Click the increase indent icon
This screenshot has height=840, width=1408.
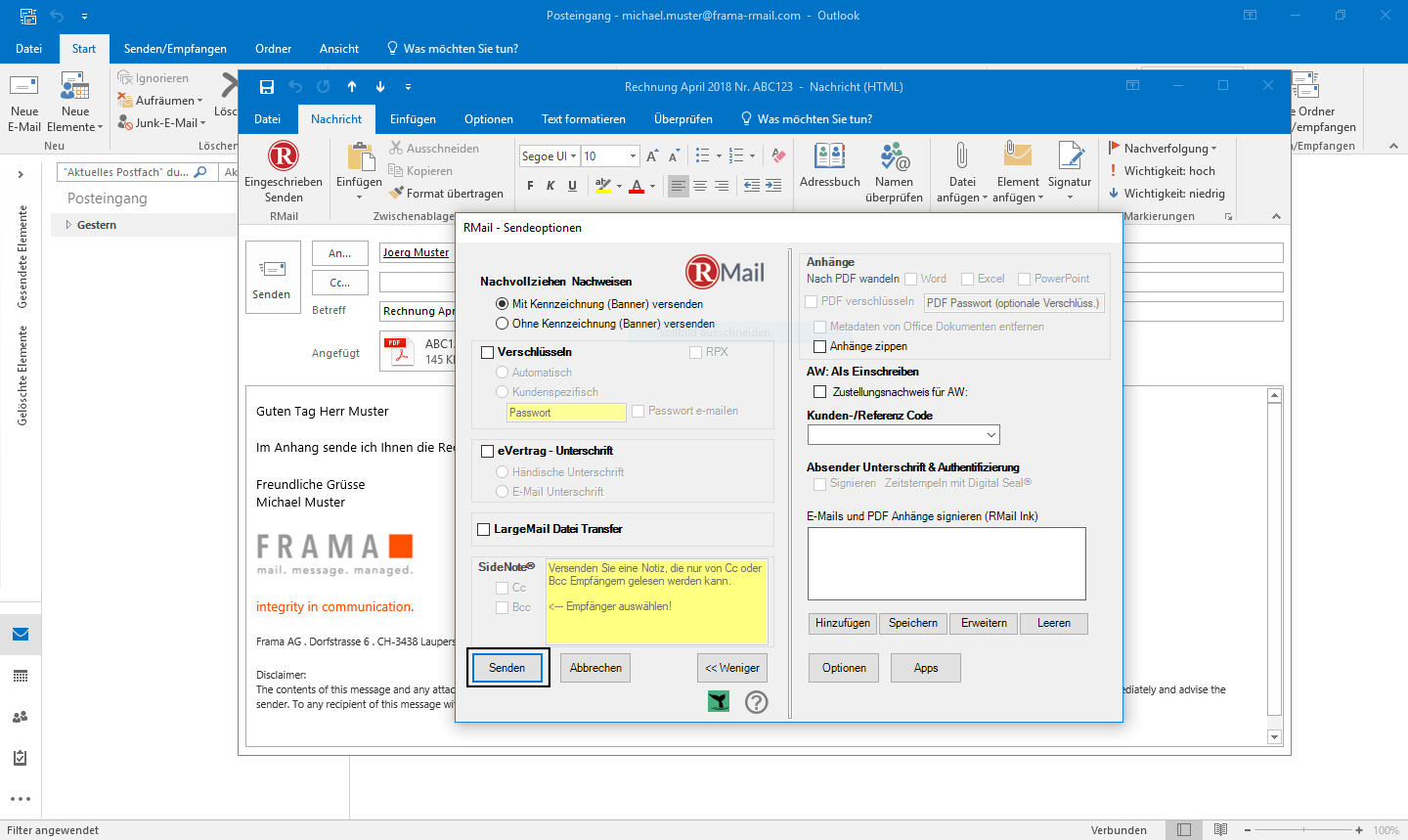coord(773,186)
